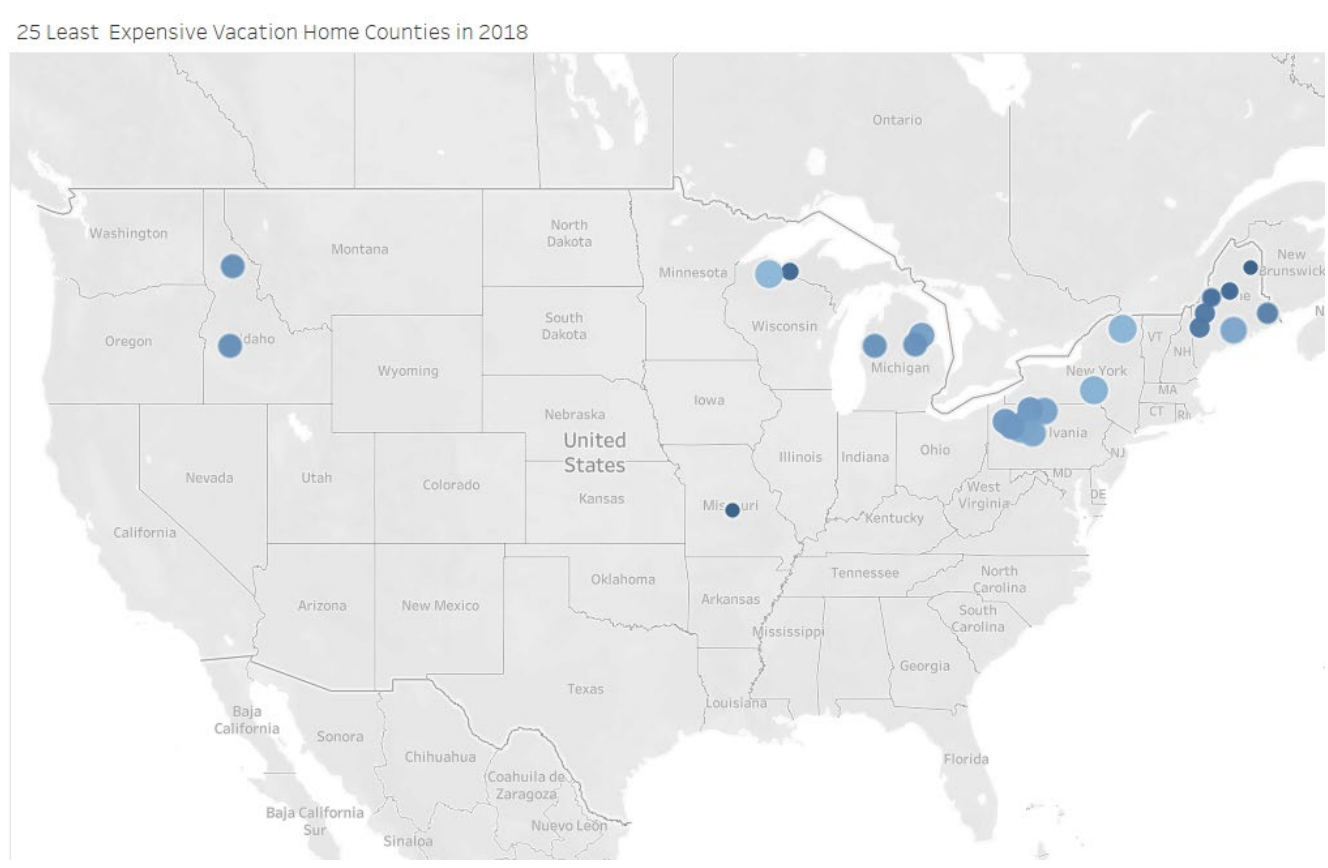
Task: Click the 'Nevada' state label
Action: (209, 478)
